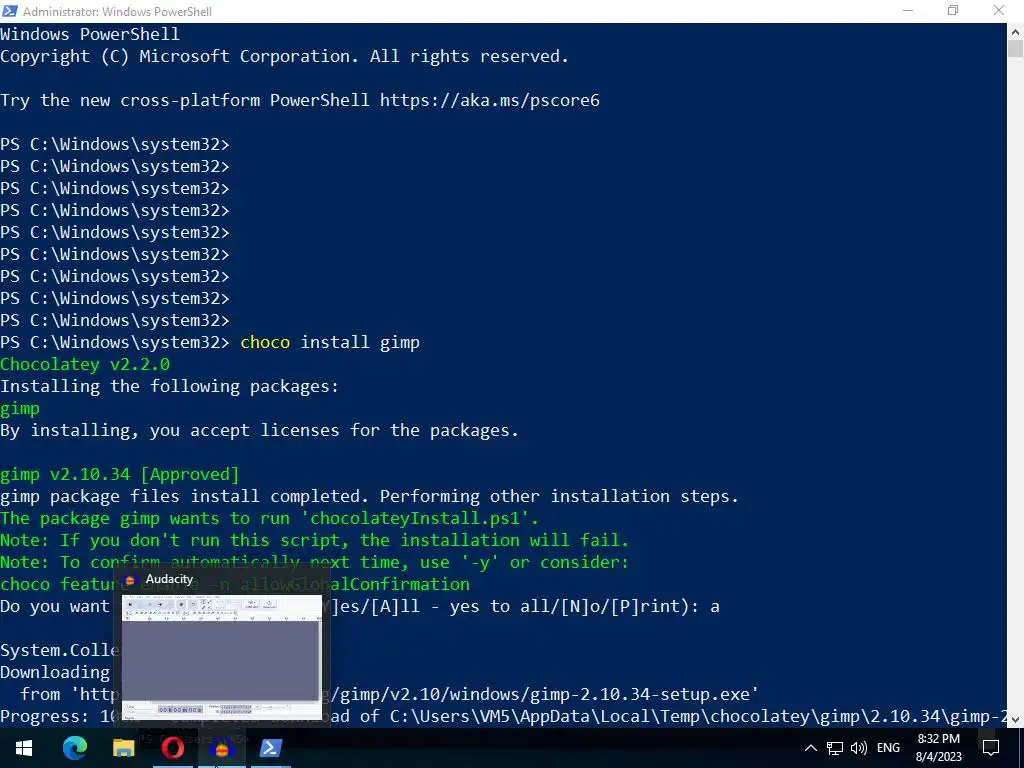Click the https://aka.ms/pscore6 link text
1024x768 pixels.
pos(490,101)
